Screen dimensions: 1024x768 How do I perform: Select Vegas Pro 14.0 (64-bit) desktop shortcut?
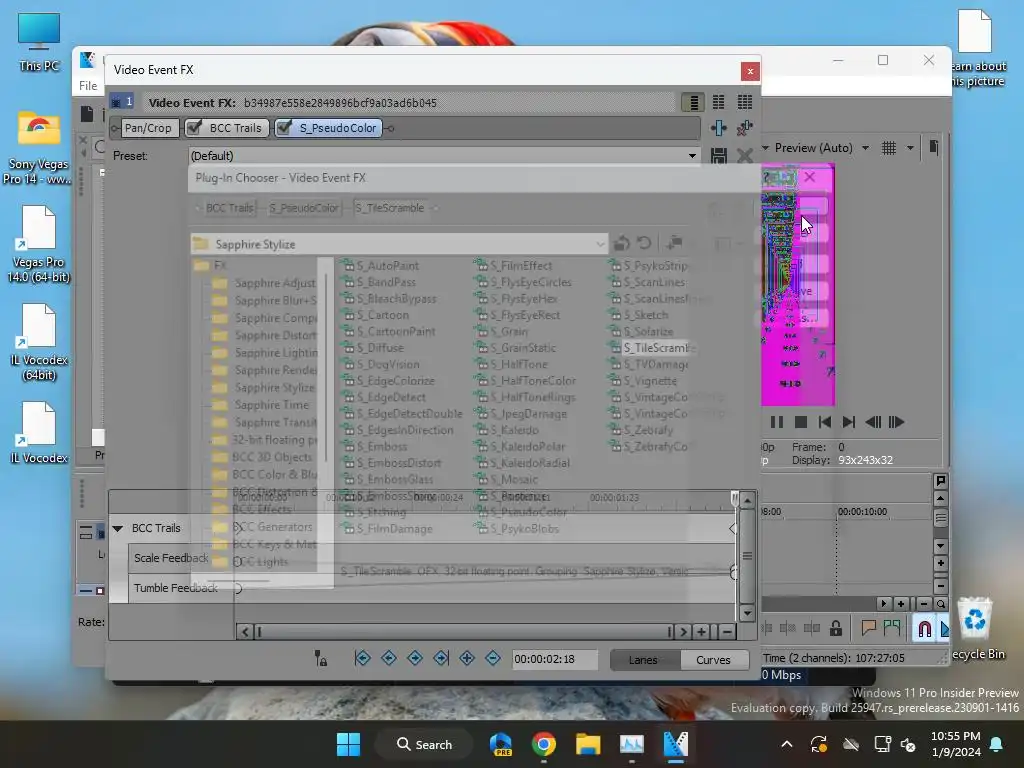[39, 244]
